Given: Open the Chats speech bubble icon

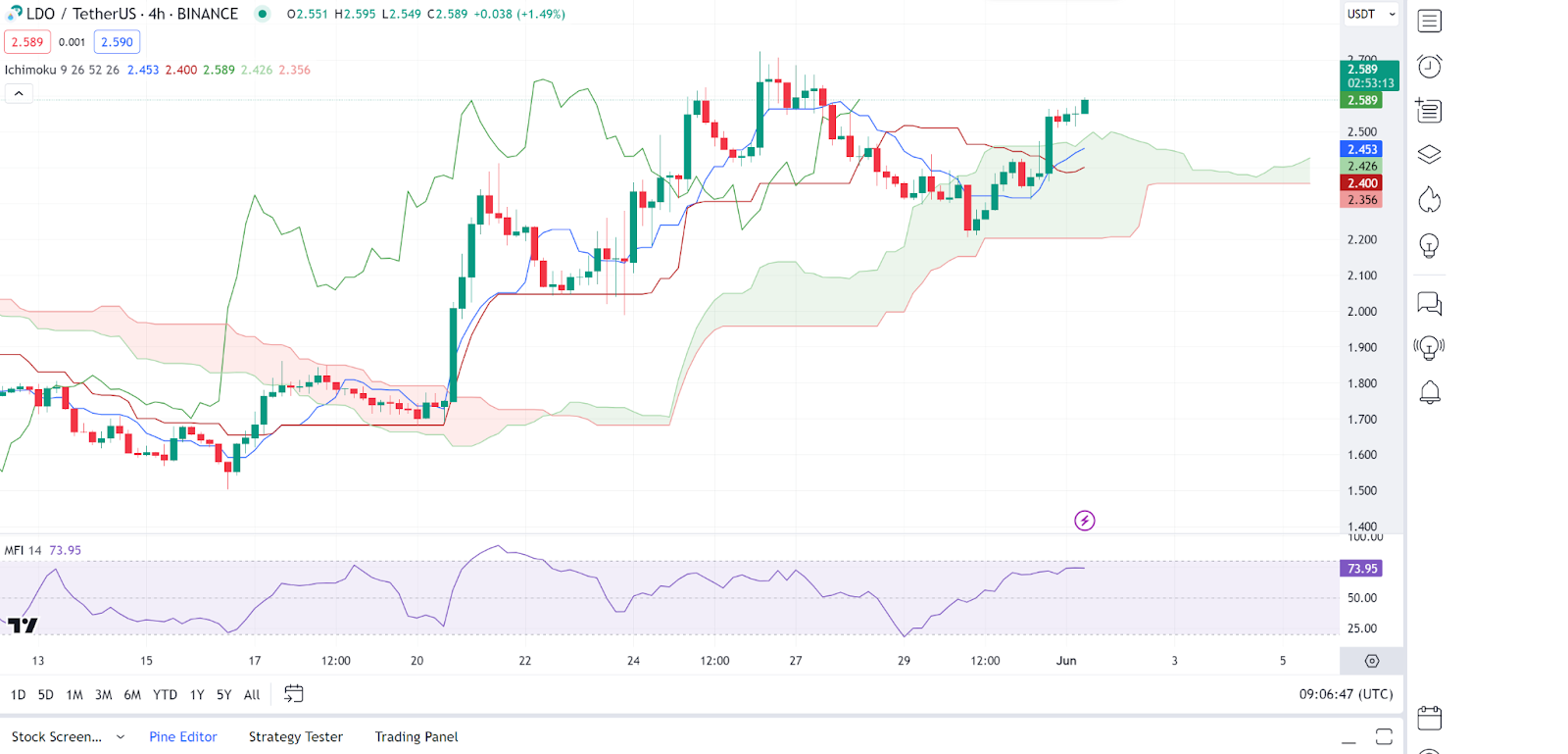Looking at the screenshot, I should pyautogui.click(x=1430, y=304).
